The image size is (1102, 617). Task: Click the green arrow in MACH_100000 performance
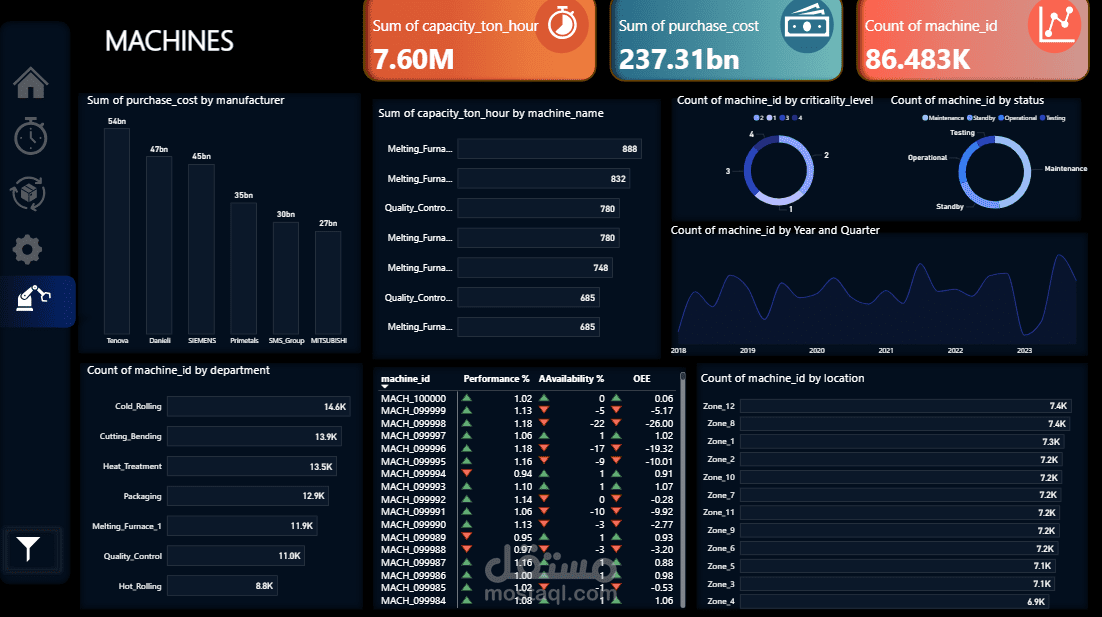467,398
